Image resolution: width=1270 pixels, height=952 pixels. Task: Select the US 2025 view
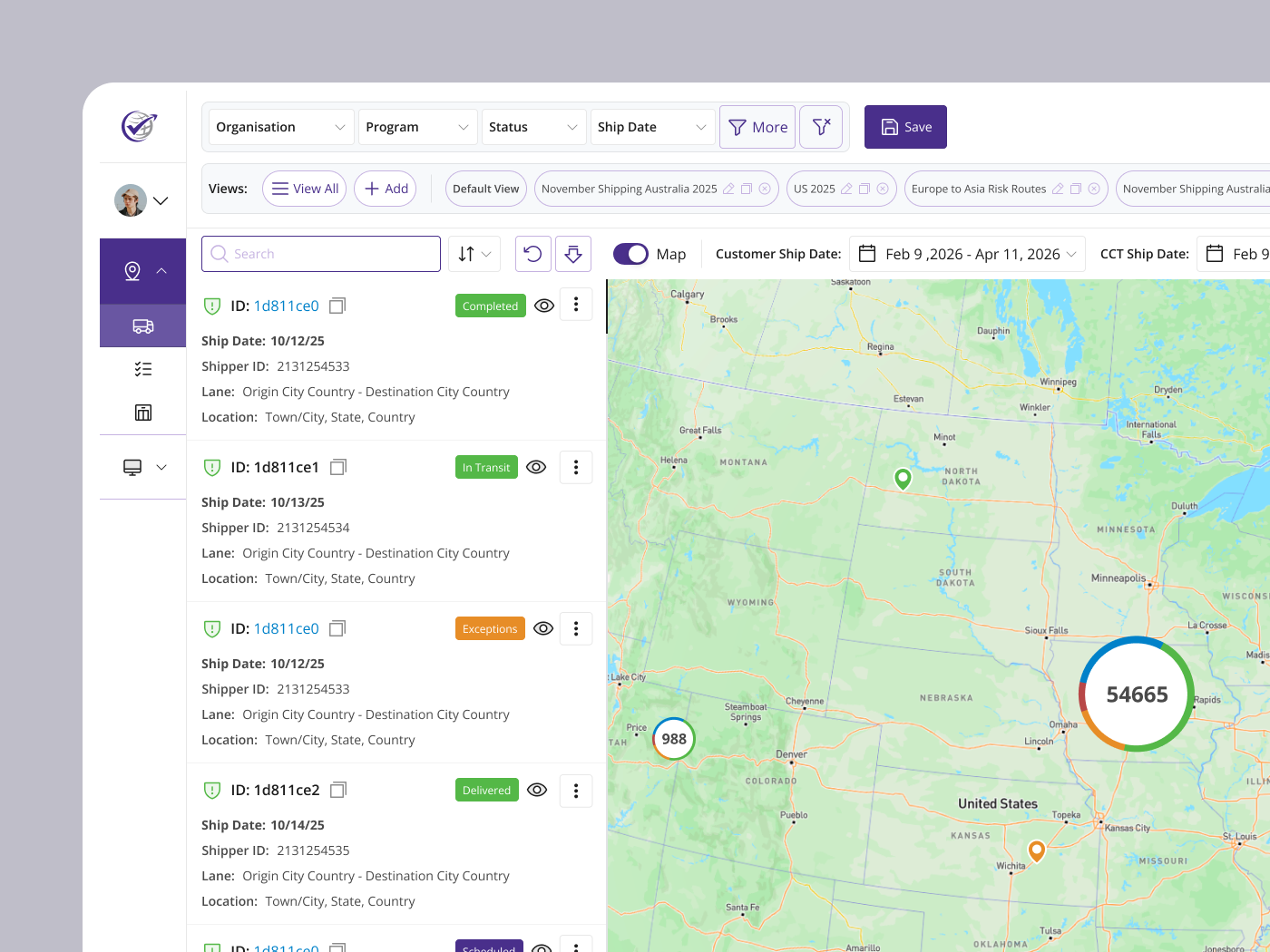pos(815,189)
